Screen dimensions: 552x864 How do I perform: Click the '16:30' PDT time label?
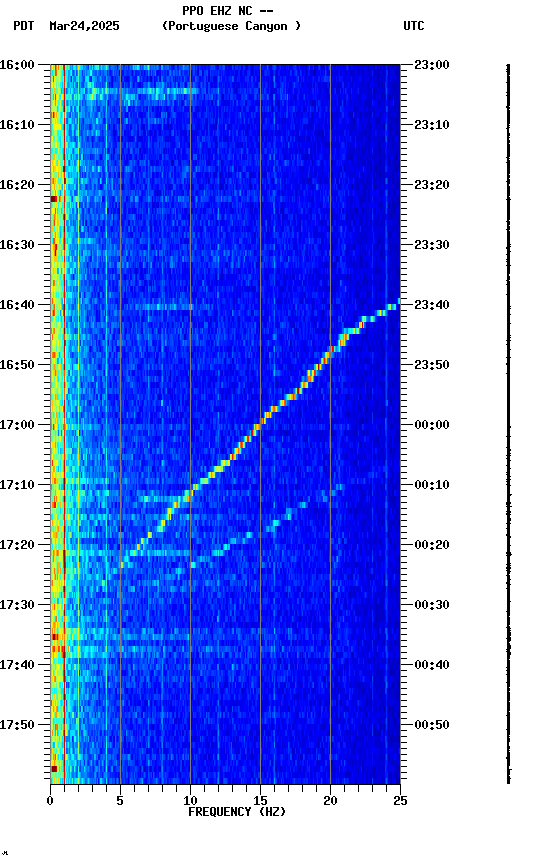click(17, 245)
